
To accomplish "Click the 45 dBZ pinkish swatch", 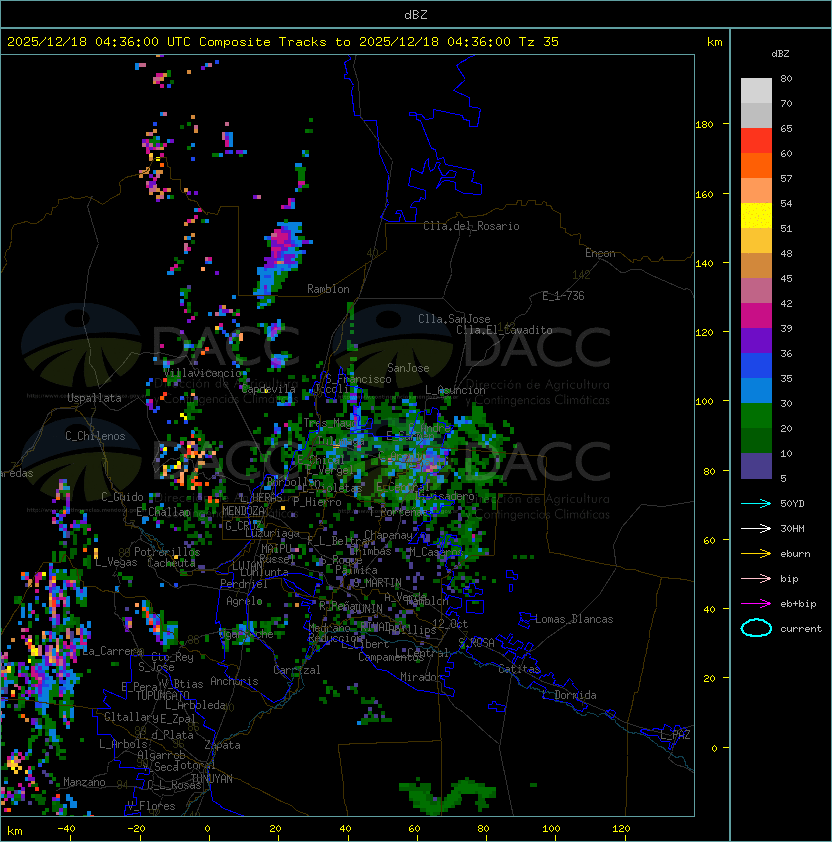I will pos(756,291).
